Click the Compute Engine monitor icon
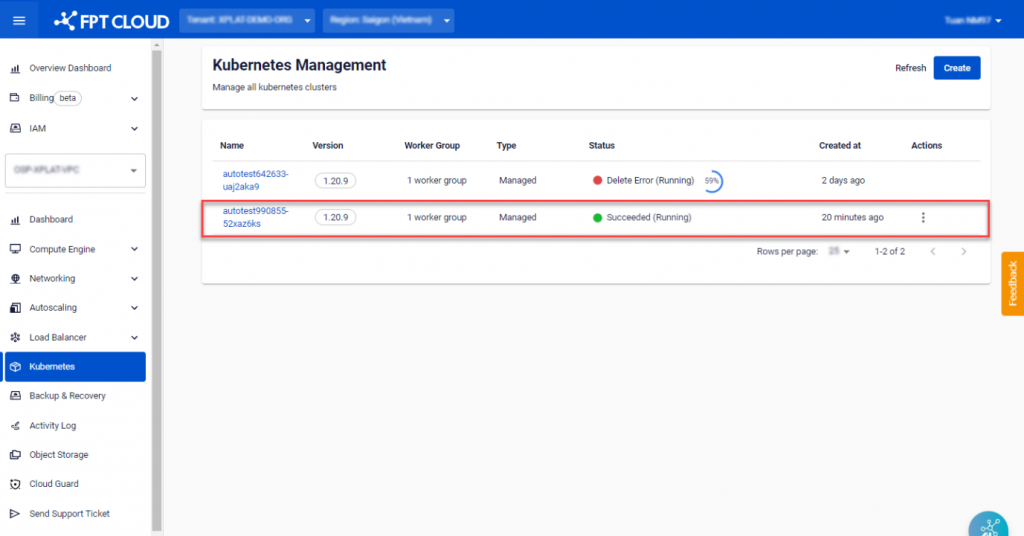1024x536 pixels. pos(15,249)
